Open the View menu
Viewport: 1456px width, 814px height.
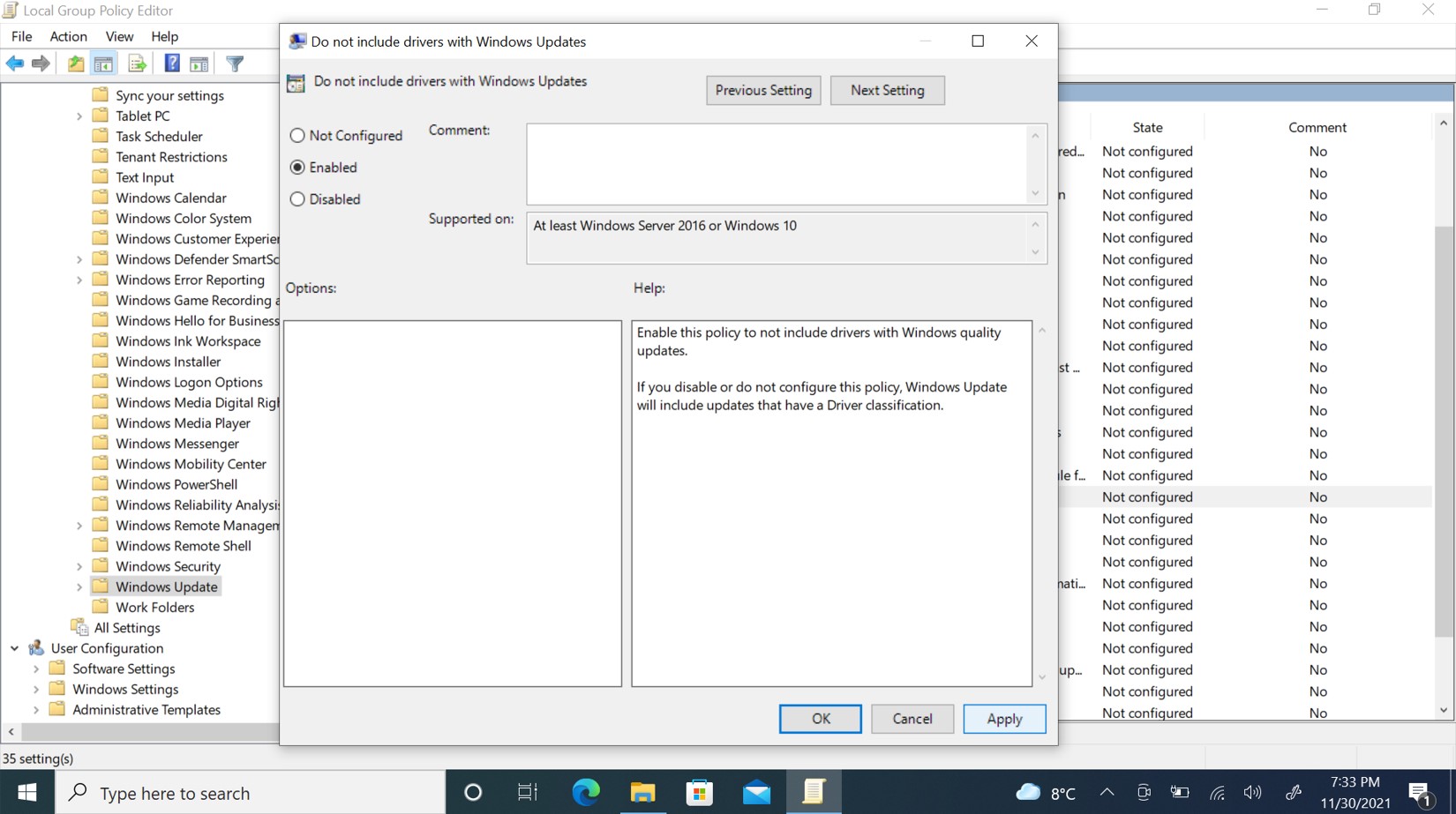119,36
